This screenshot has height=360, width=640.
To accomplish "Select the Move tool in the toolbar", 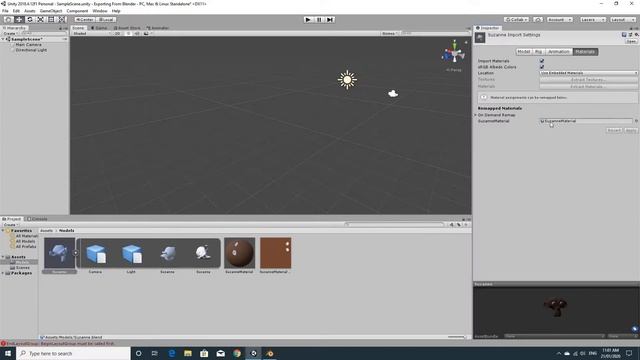I will (19, 20).
